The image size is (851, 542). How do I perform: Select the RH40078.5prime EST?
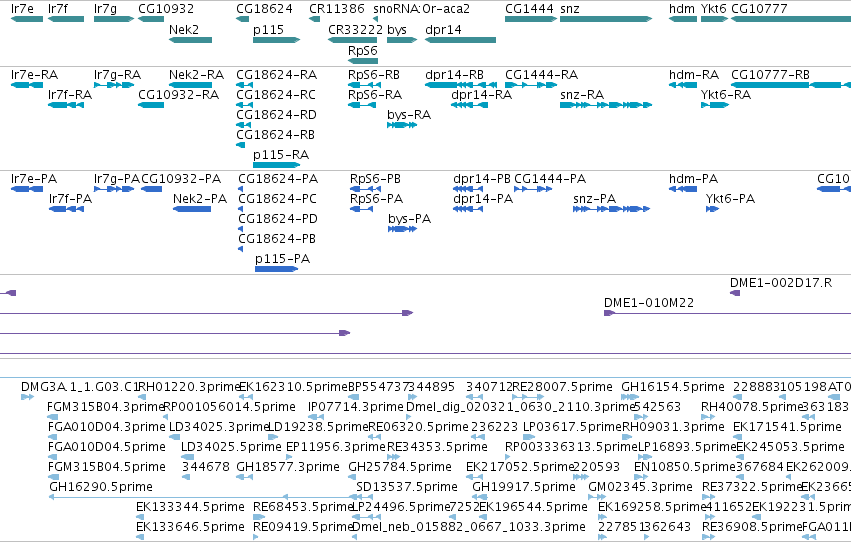[708, 417]
